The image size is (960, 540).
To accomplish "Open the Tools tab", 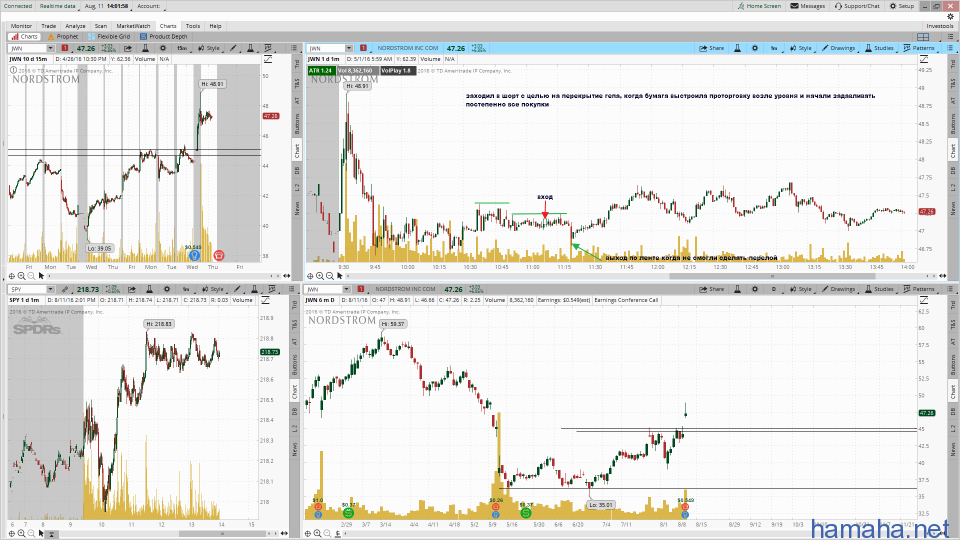I will (193, 26).
